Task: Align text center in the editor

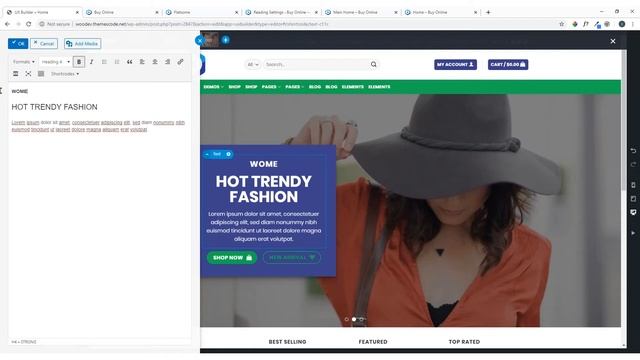Action: [x=155, y=62]
